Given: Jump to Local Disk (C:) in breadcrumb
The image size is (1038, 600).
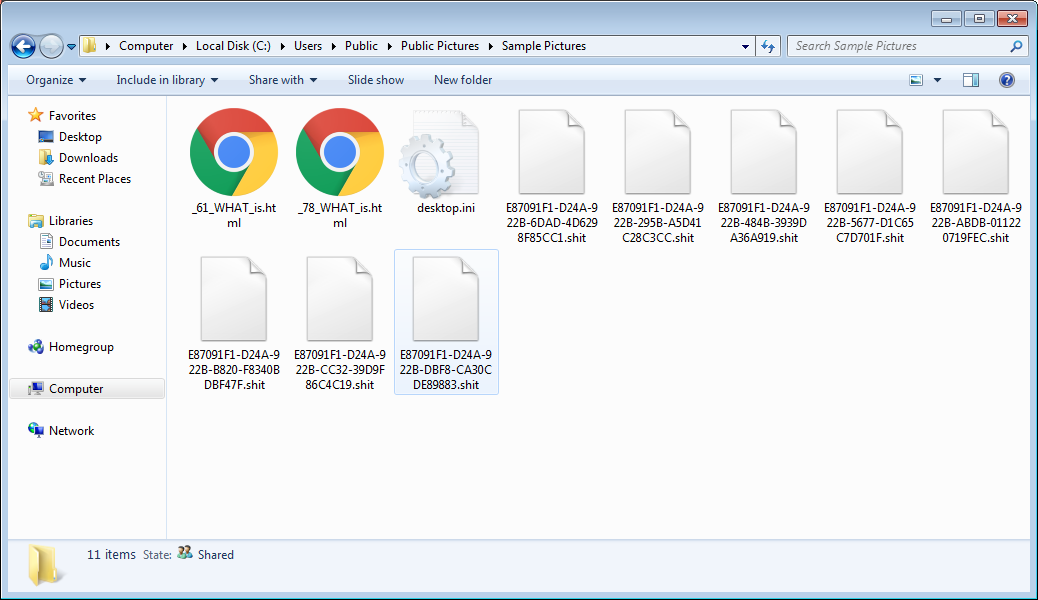Looking at the screenshot, I should tap(233, 46).
